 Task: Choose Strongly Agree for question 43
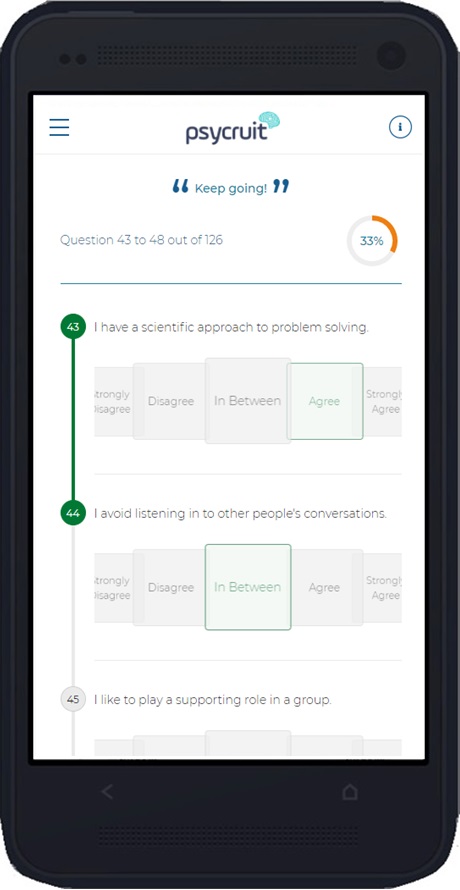[x=383, y=401]
